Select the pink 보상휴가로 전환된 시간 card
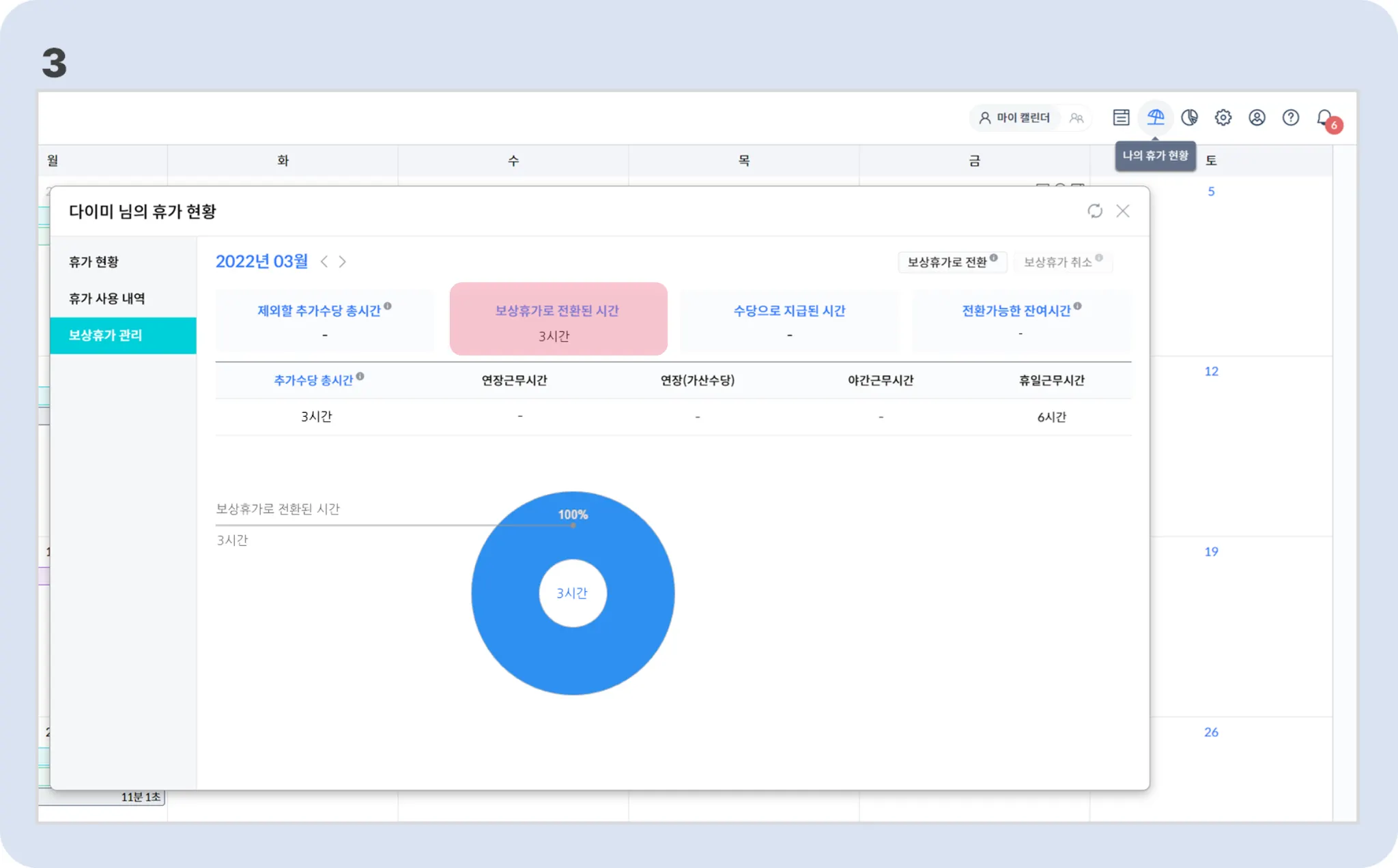Screen dimensions: 1398x868 pos(558,319)
